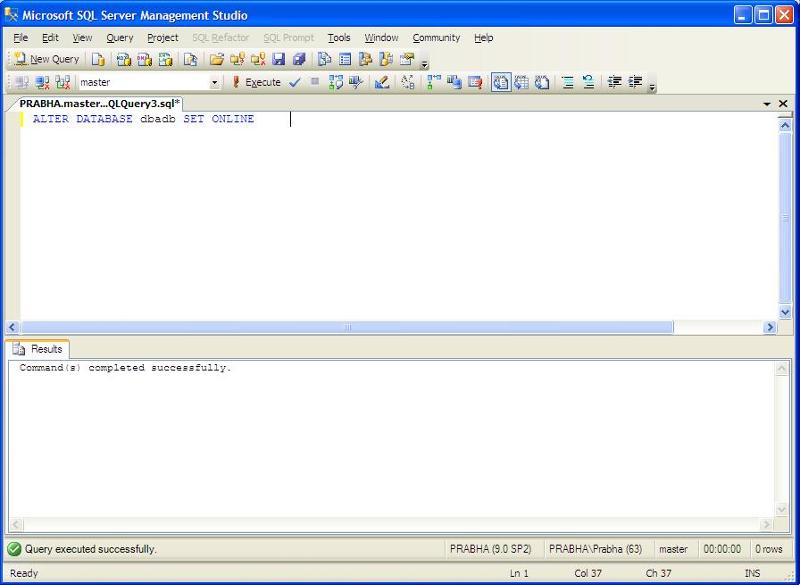This screenshot has width=800, height=585.
Task: Display the estimated execution plan icon
Action: pyautogui.click(x=336, y=83)
